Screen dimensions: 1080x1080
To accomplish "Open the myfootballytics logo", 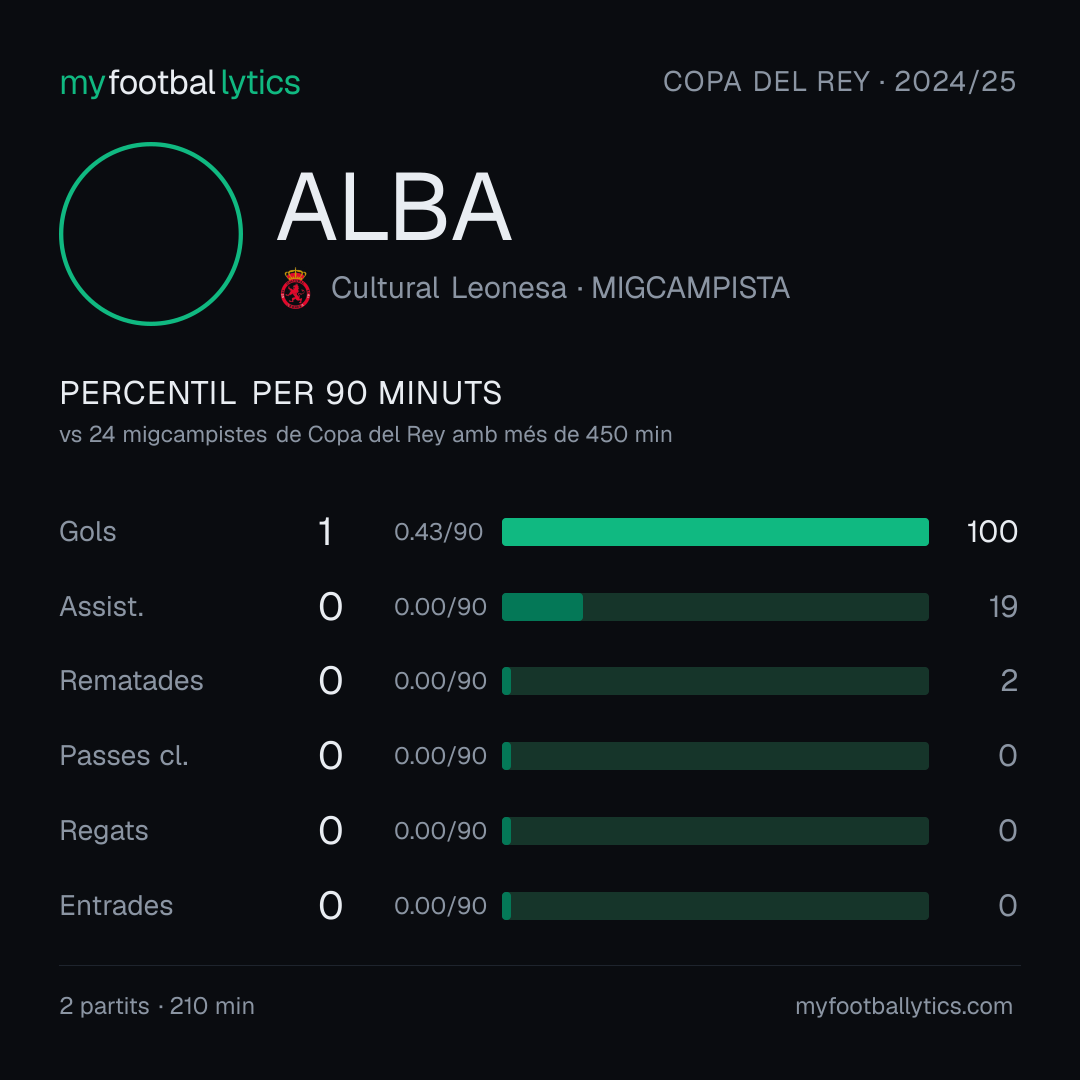I will point(180,83).
